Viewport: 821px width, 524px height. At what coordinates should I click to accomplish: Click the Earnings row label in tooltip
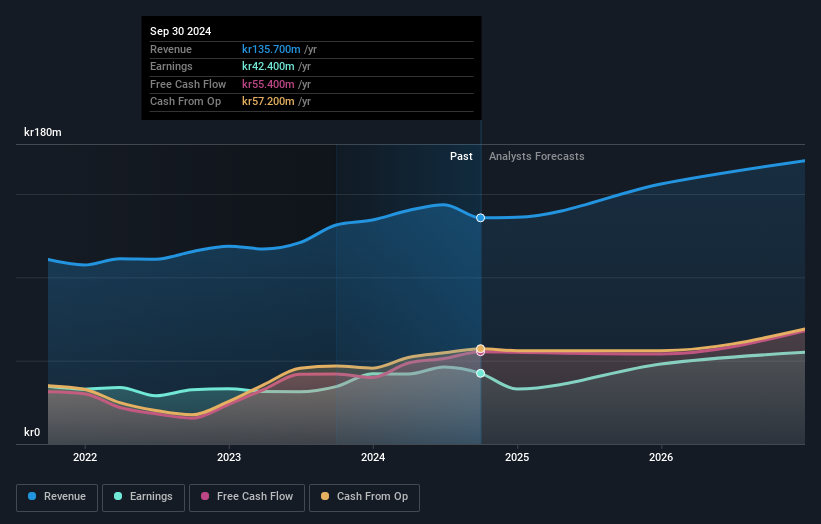pyautogui.click(x=171, y=66)
